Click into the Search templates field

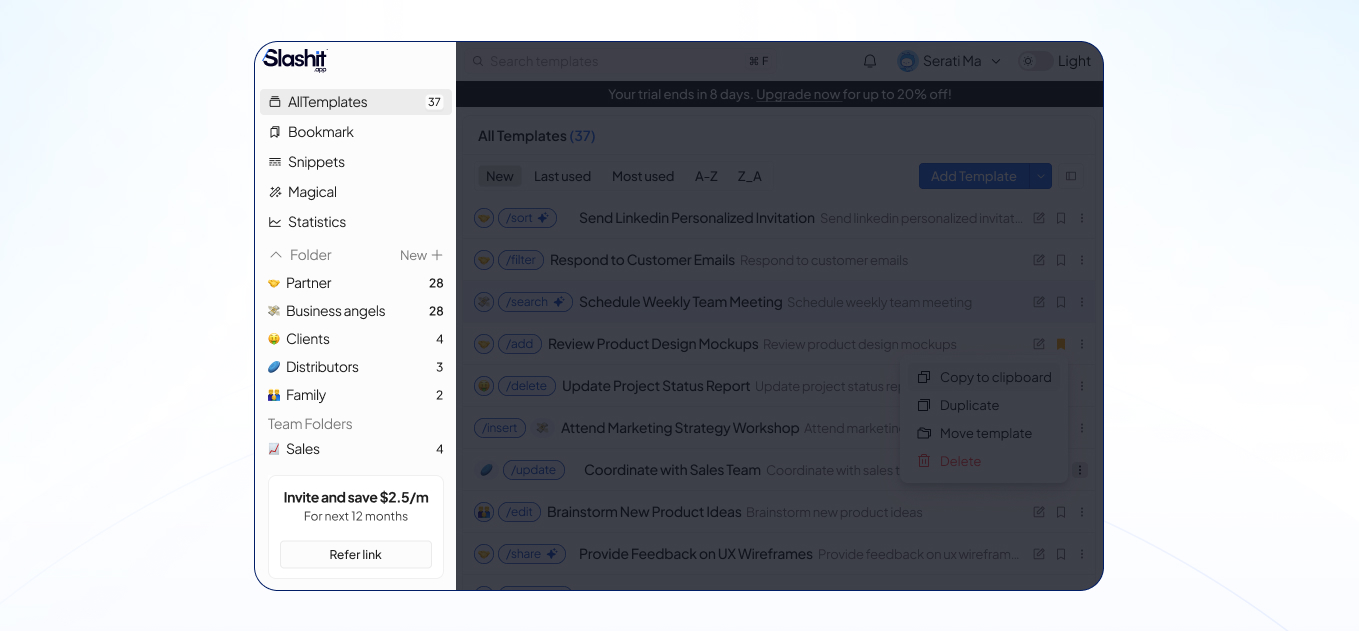pyautogui.click(x=620, y=61)
